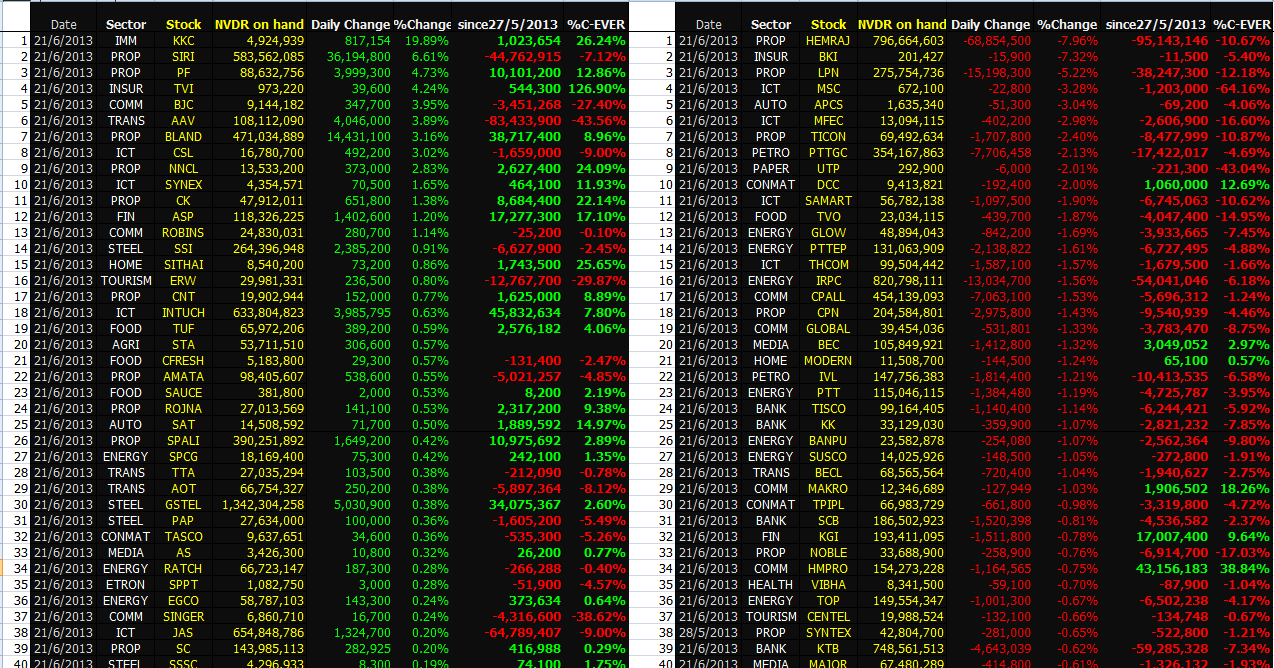
Task: Select the THCOM stock cell
Action: tap(828, 265)
